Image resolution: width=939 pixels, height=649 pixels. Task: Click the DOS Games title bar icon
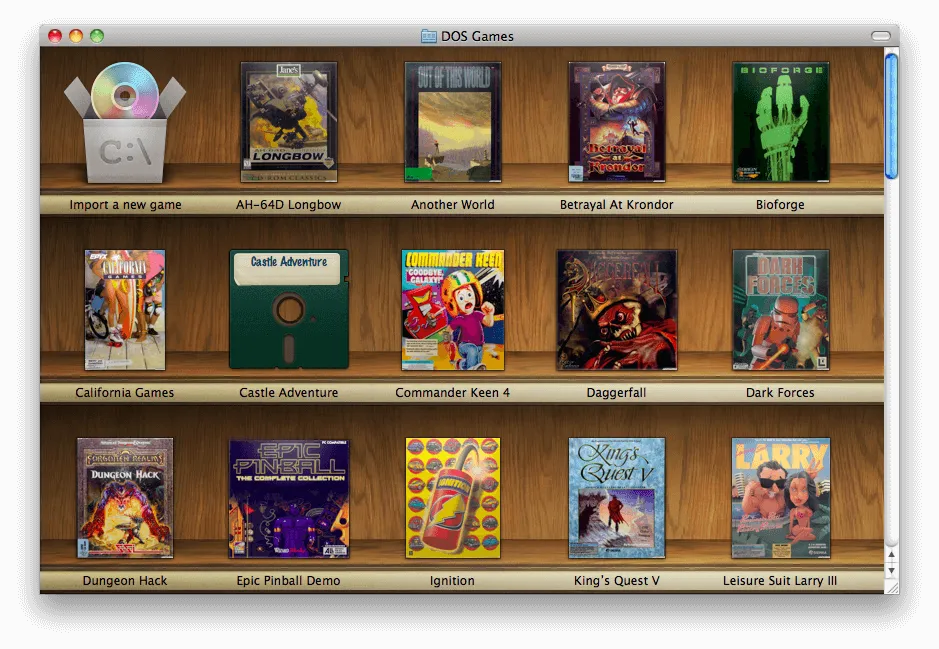[x=428, y=35]
